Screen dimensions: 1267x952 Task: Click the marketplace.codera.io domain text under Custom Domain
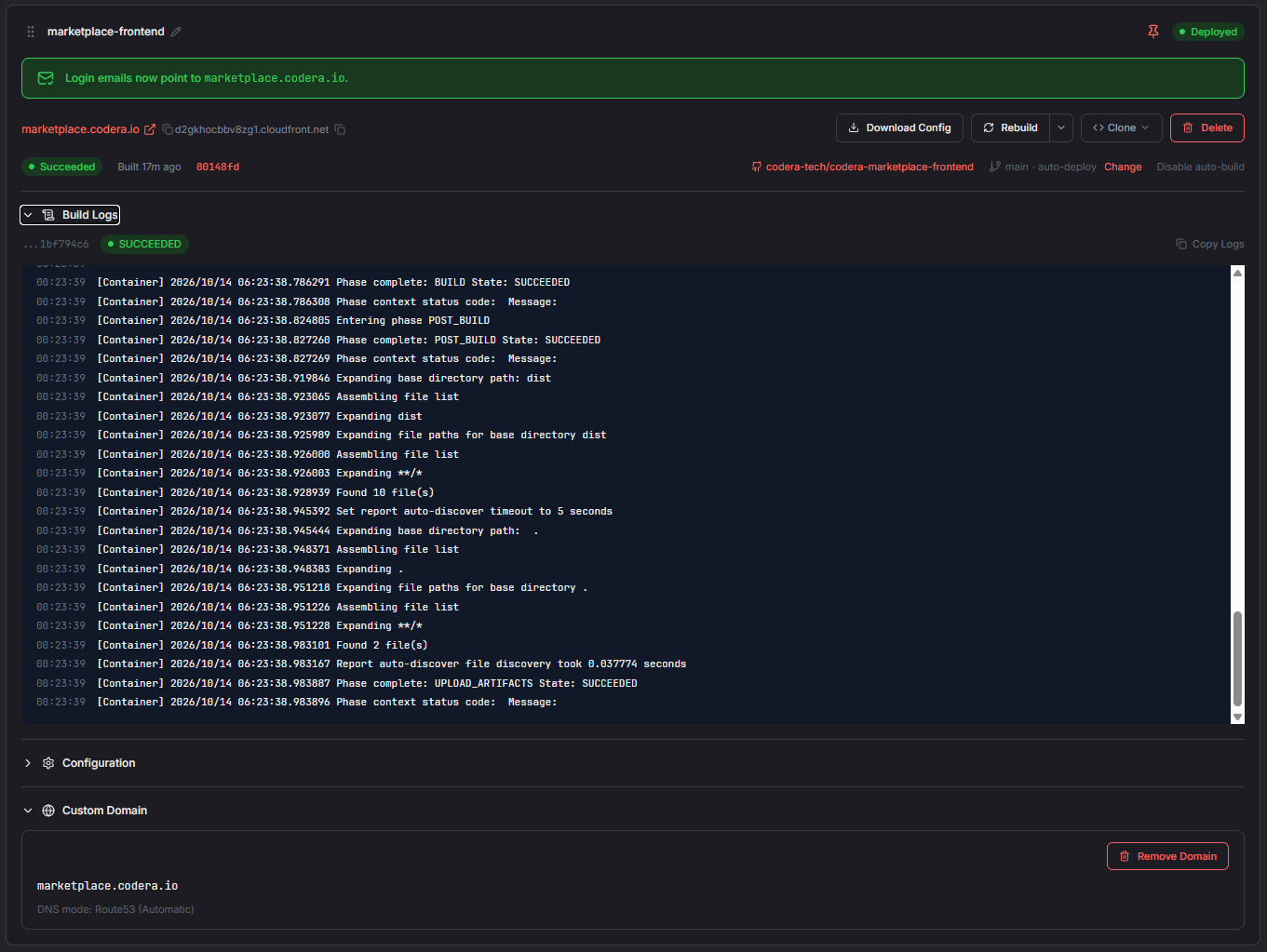(107, 886)
